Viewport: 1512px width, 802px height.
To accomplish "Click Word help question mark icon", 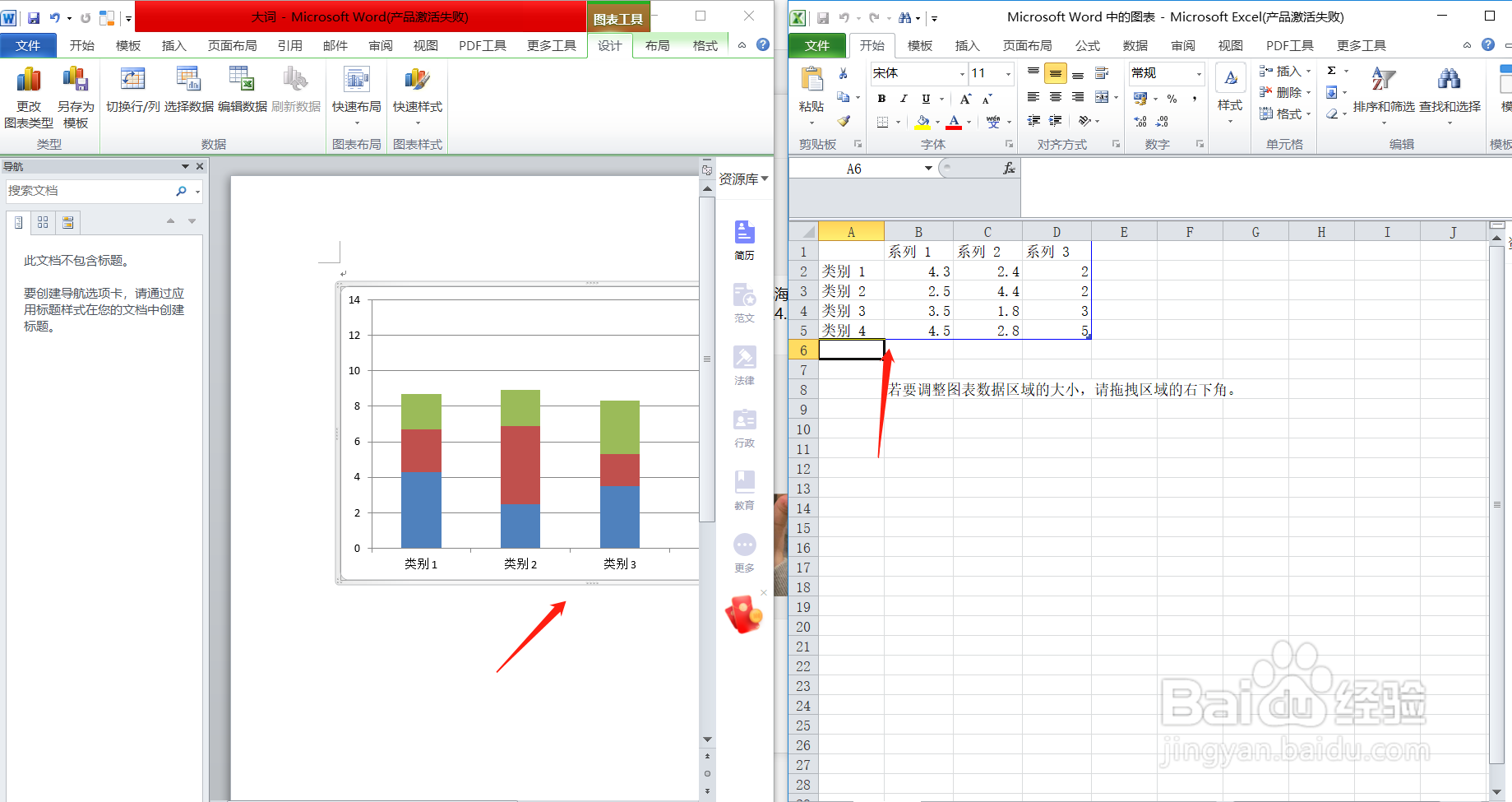I will [763, 45].
